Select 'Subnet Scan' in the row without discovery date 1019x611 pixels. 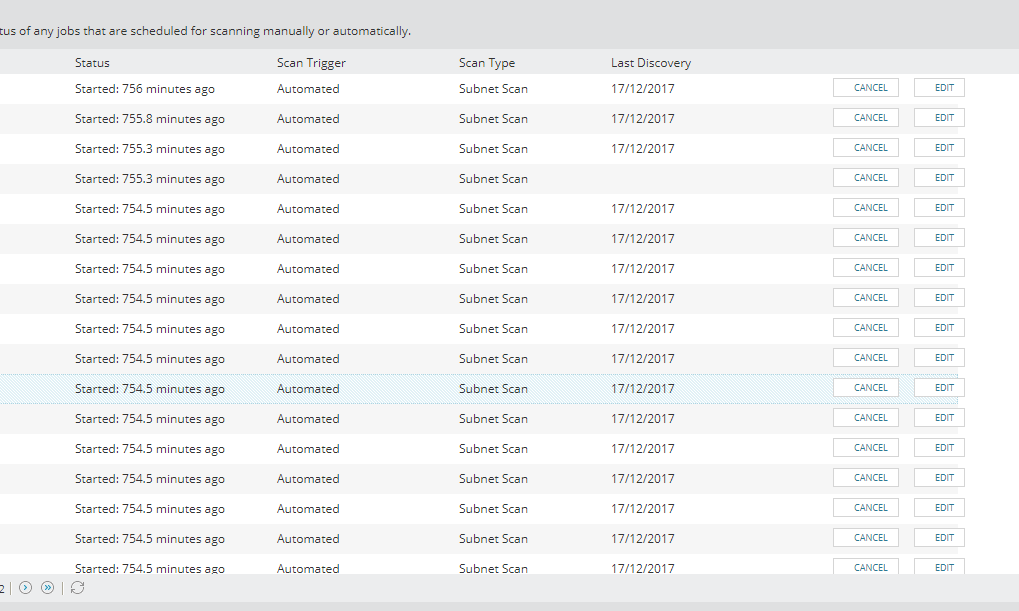click(x=493, y=179)
